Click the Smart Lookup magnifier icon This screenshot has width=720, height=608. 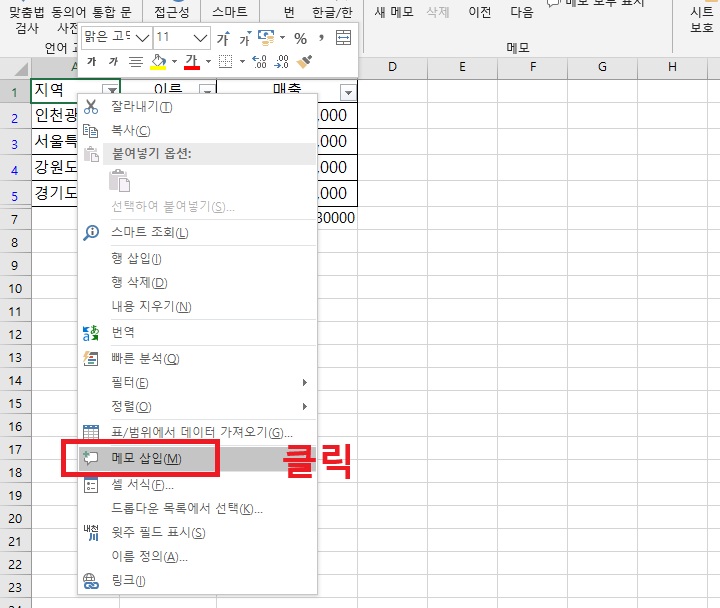coord(91,233)
